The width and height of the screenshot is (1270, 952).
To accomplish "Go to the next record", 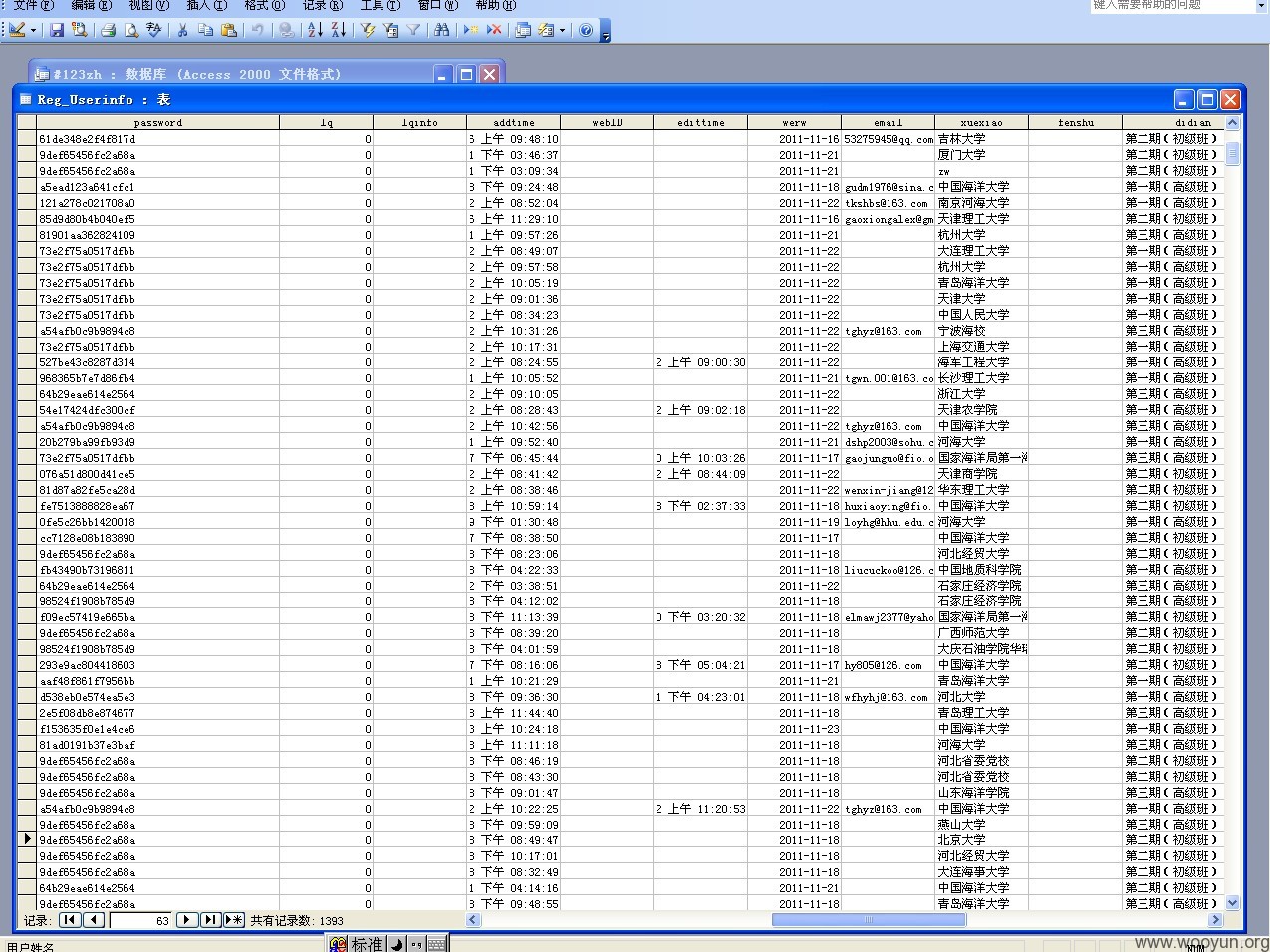I will 187,920.
